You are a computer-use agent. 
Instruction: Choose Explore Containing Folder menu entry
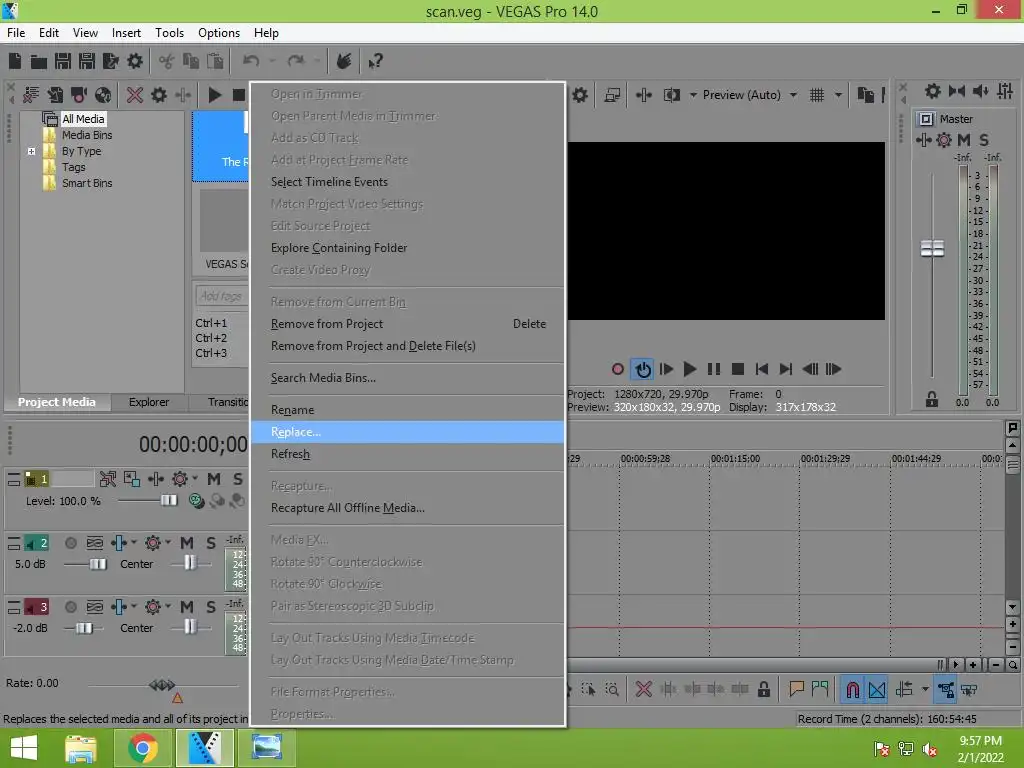408,248
